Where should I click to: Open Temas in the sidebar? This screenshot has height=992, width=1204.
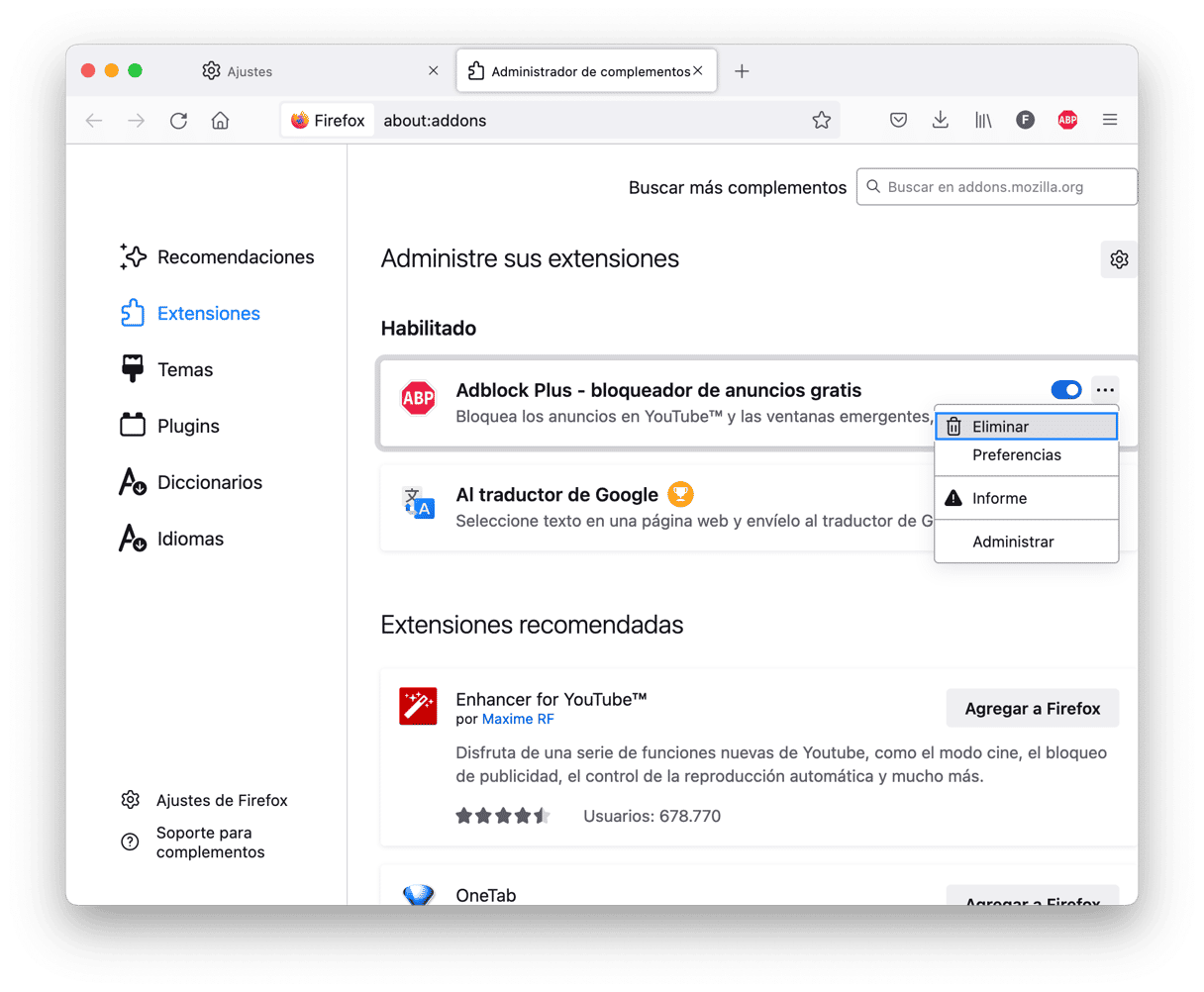(166, 370)
